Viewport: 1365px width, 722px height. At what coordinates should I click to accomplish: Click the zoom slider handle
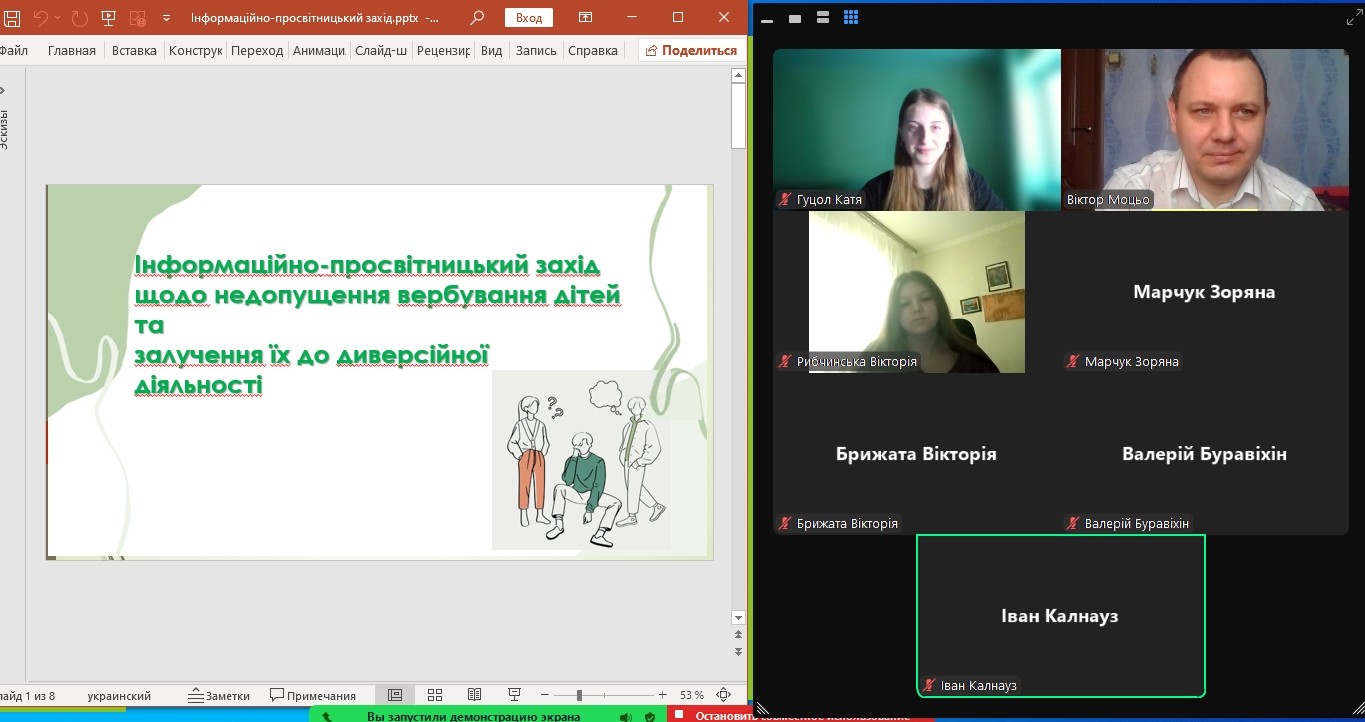tap(579, 695)
